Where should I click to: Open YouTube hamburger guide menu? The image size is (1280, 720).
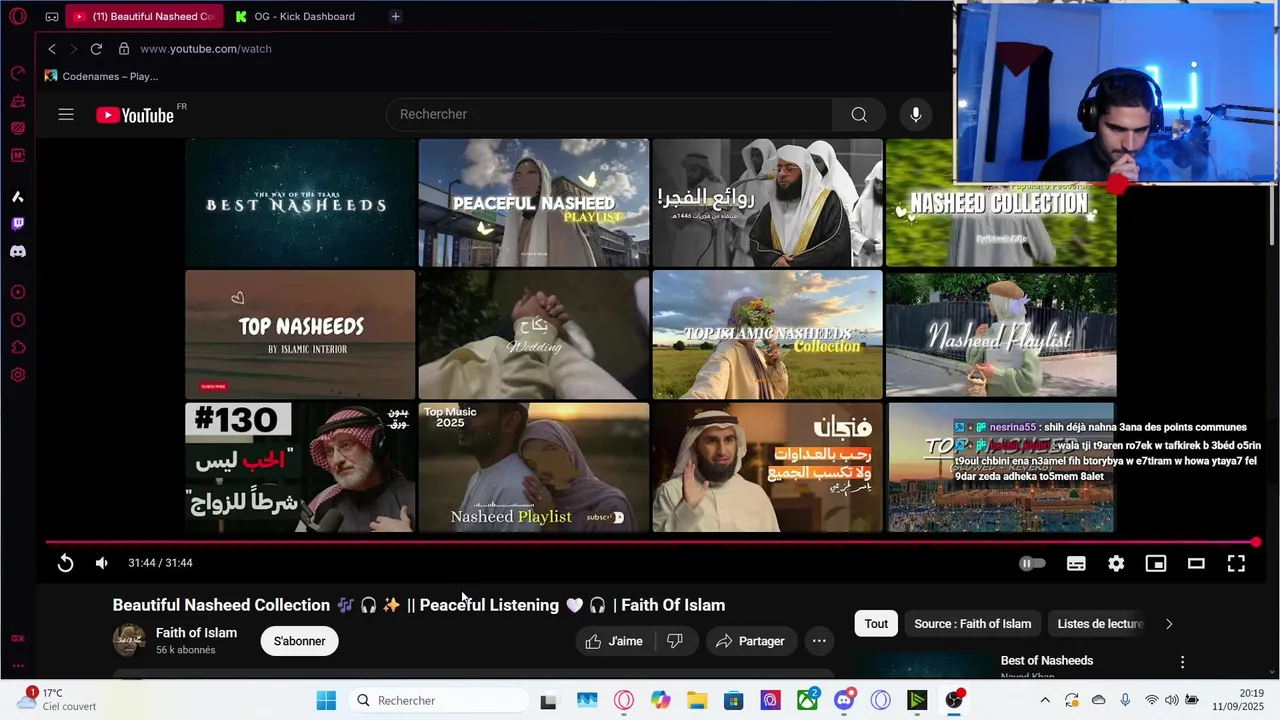click(x=66, y=114)
